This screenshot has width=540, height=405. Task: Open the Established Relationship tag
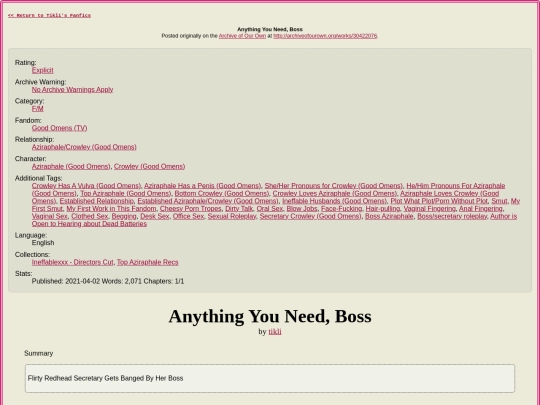tap(97, 201)
